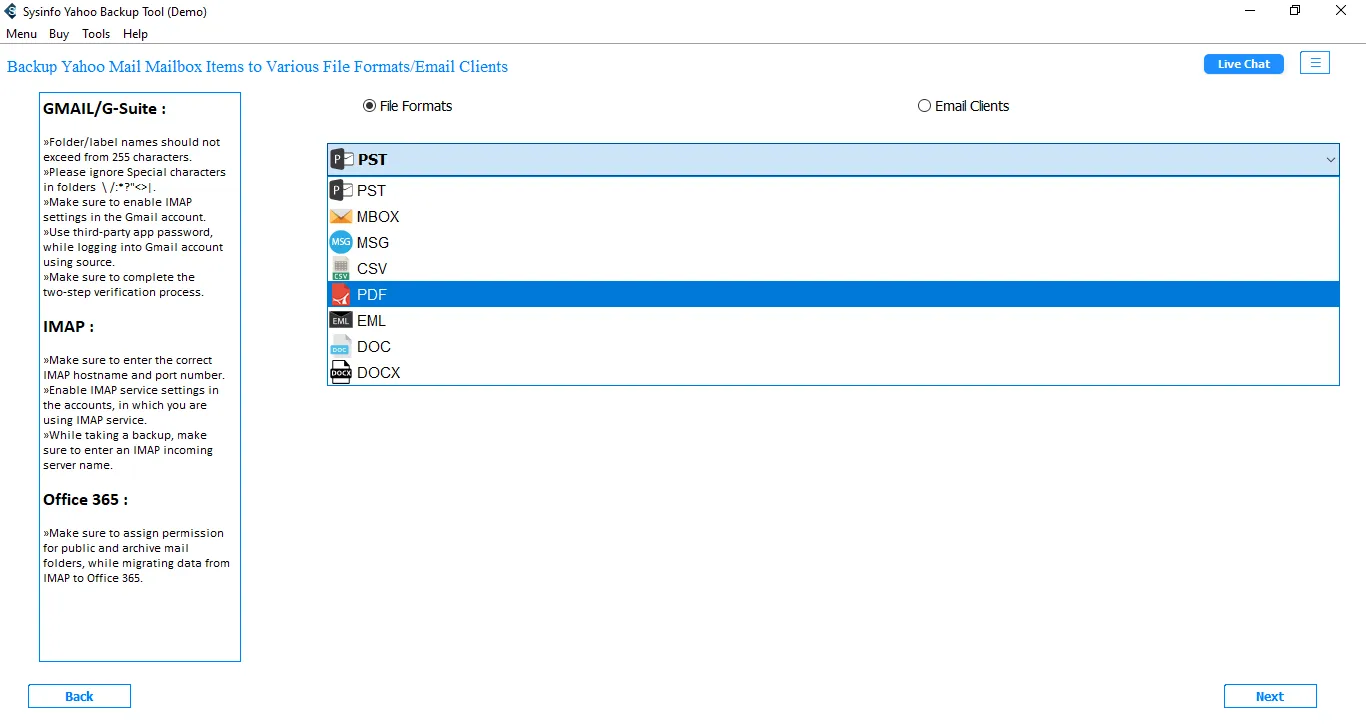Click the red PDF icon in the list
1366x728 pixels.
point(341,295)
